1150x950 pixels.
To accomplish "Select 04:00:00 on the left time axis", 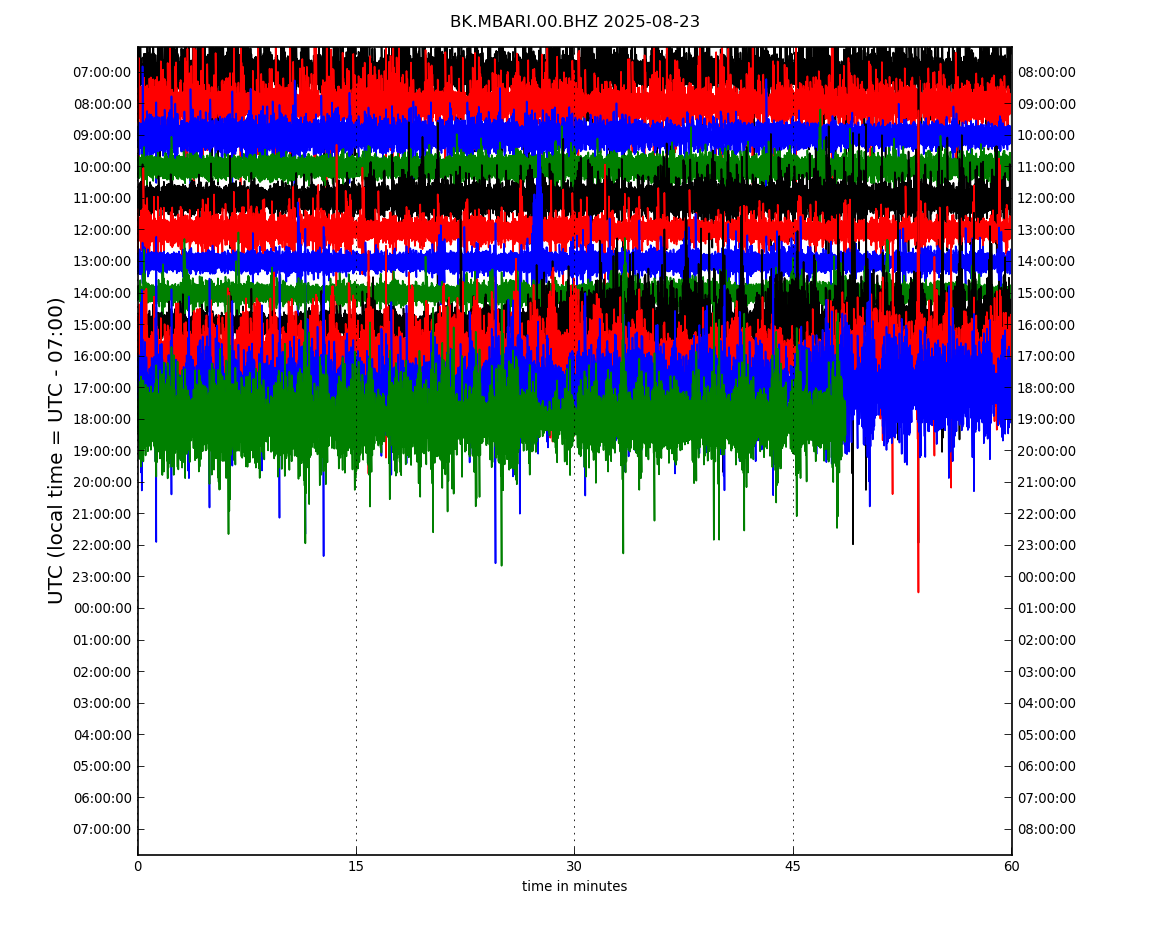I will 103,735.
